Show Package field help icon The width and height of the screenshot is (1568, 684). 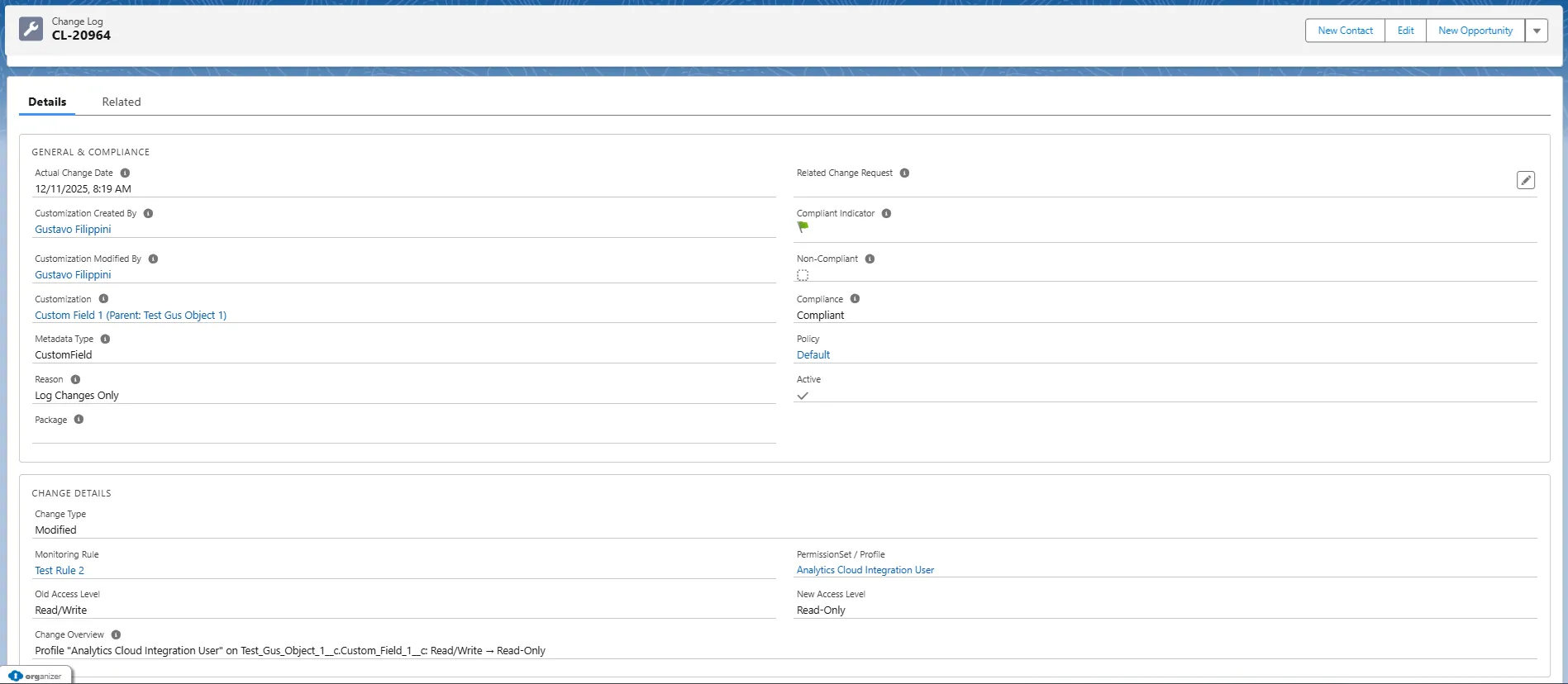click(79, 419)
